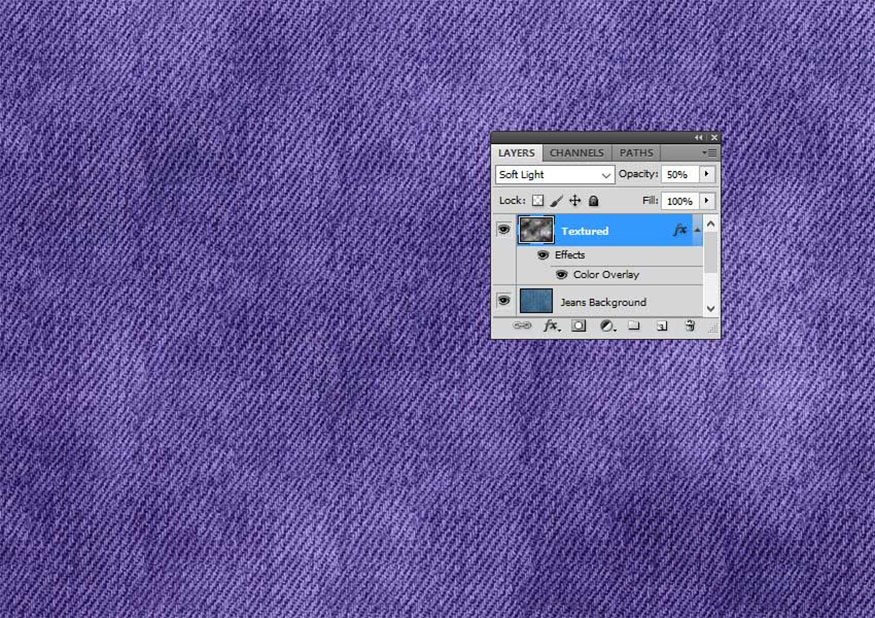The image size is (875, 618).
Task: Create a new layer group
Action: 634,326
